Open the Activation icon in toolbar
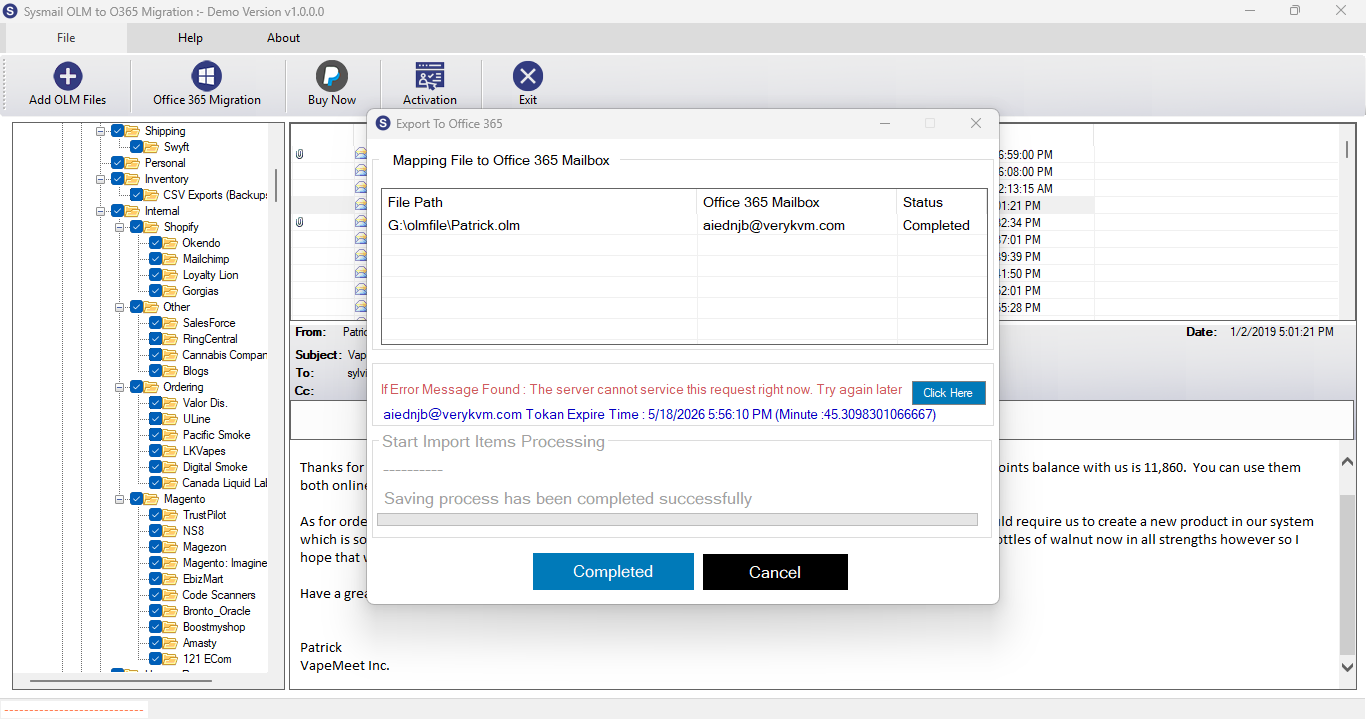 (x=430, y=76)
